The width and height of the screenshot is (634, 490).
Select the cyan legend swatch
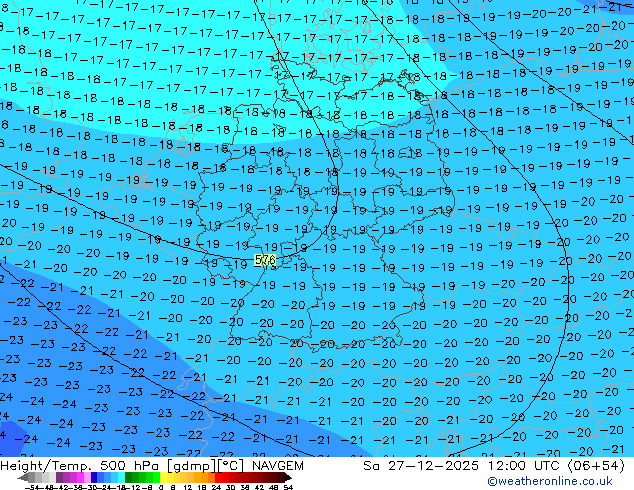[121, 478]
